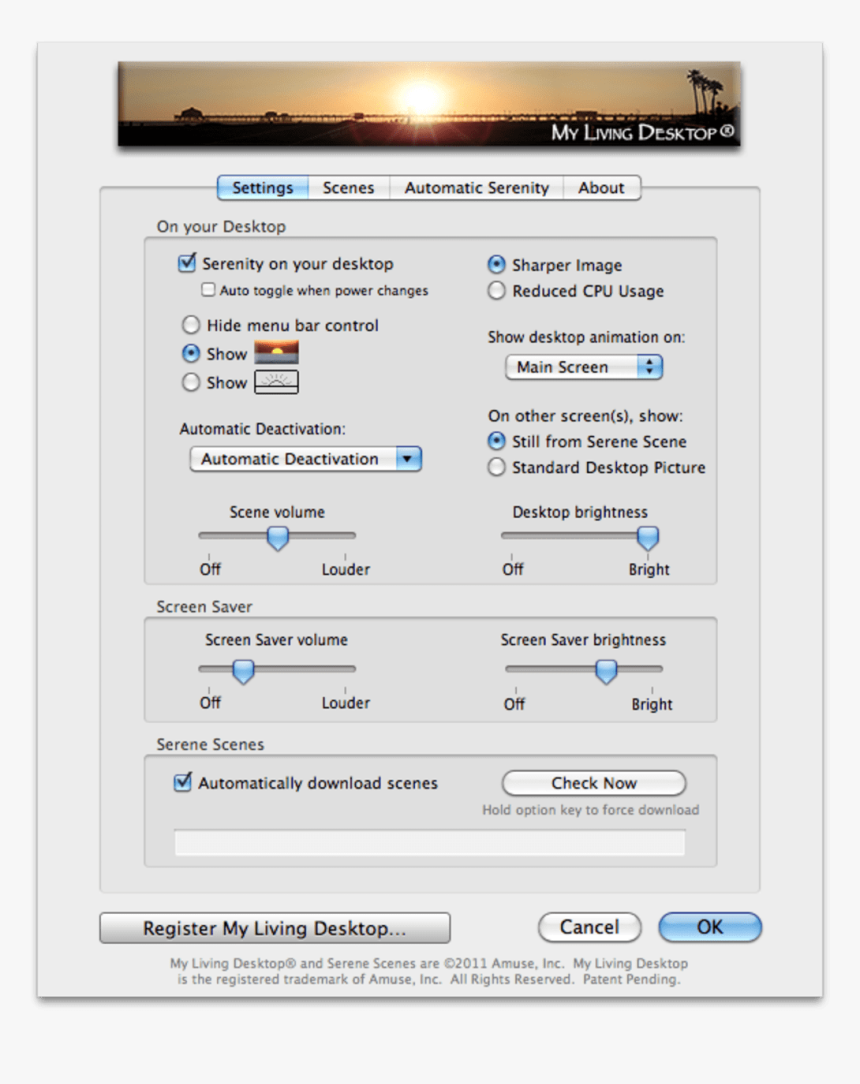The height and width of the screenshot is (1084, 860).
Task: Choose Standard Desktop Picture option
Action: tap(496, 467)
